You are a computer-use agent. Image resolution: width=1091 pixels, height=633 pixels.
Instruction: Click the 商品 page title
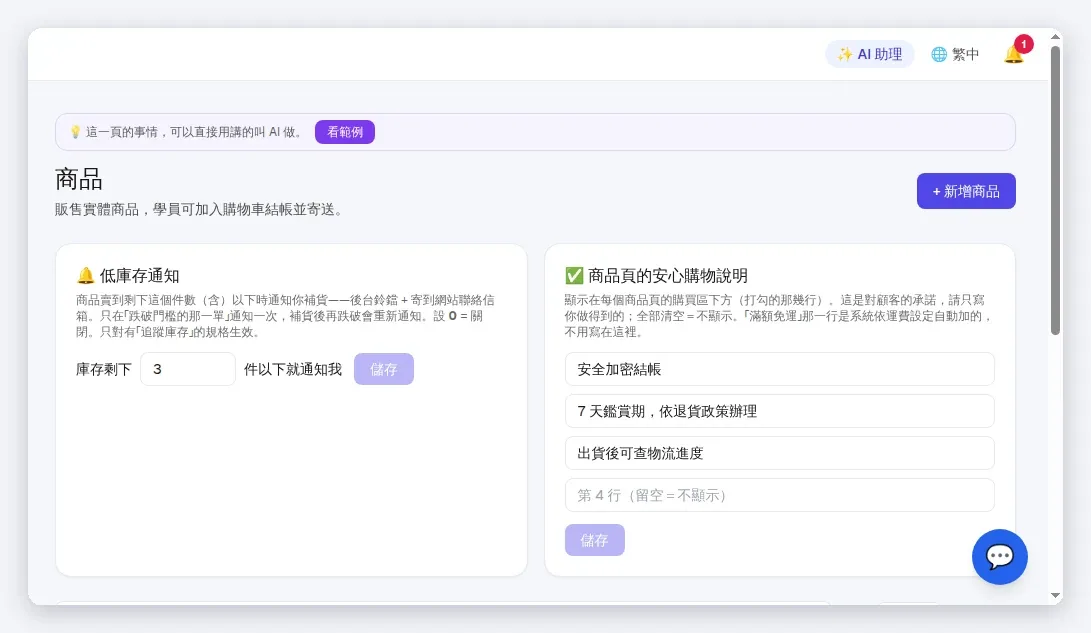click(79, 179)
